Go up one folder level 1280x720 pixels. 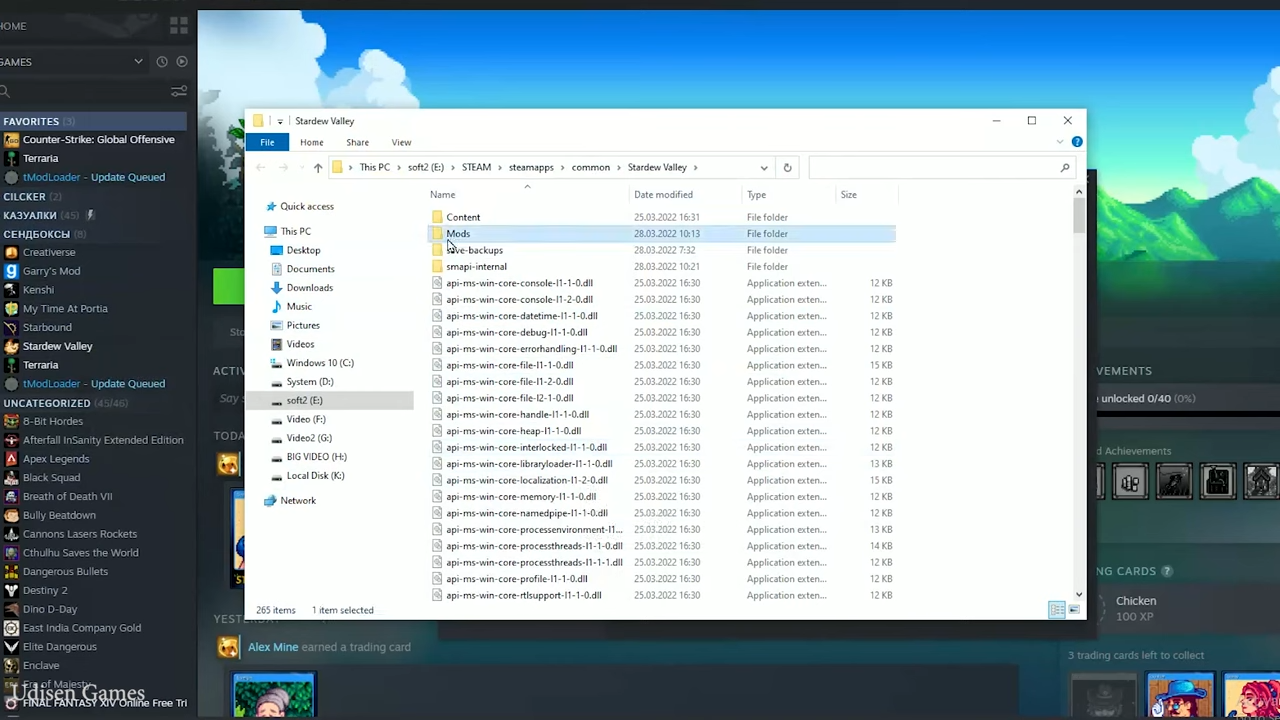(x=318, y=168)
